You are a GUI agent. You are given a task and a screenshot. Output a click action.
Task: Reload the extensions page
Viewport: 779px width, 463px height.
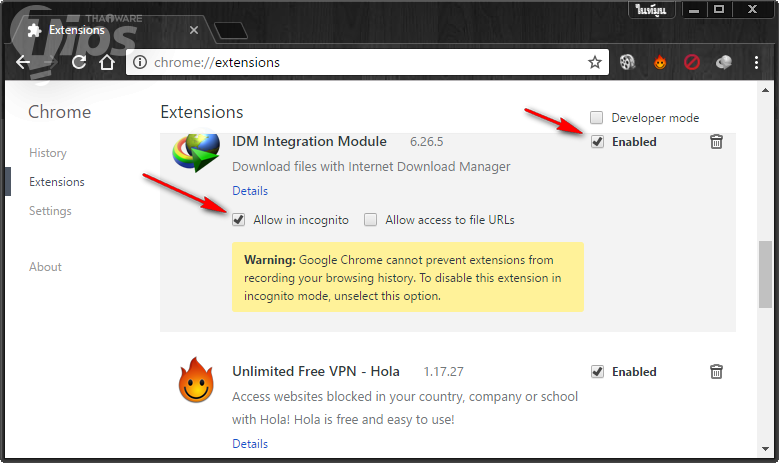[77, 62]
